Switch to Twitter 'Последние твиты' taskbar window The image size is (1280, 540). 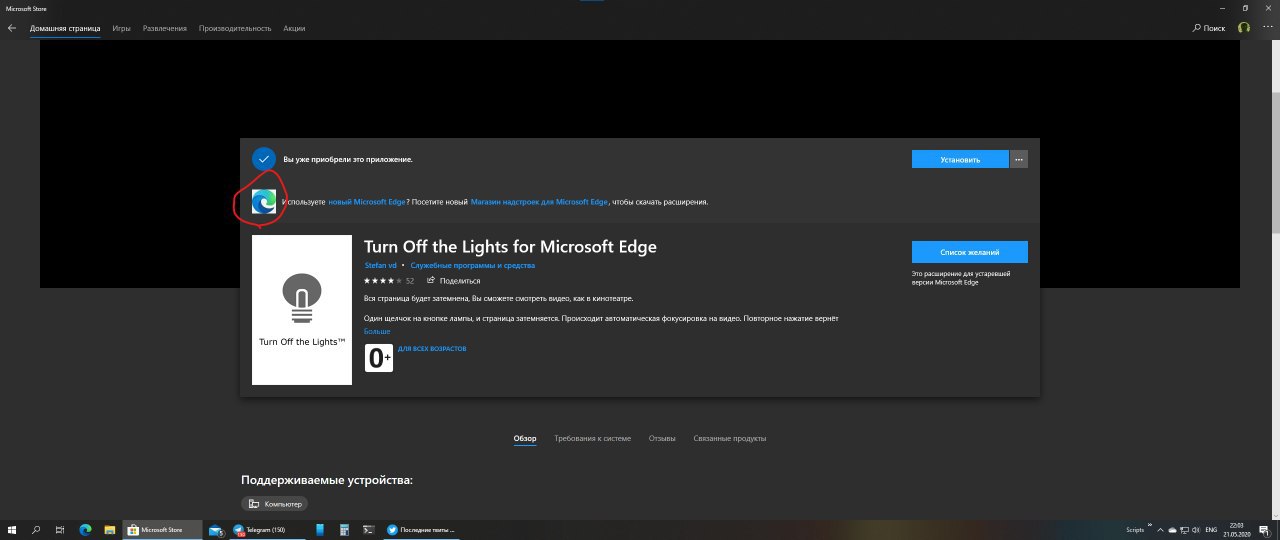[420, 530]
